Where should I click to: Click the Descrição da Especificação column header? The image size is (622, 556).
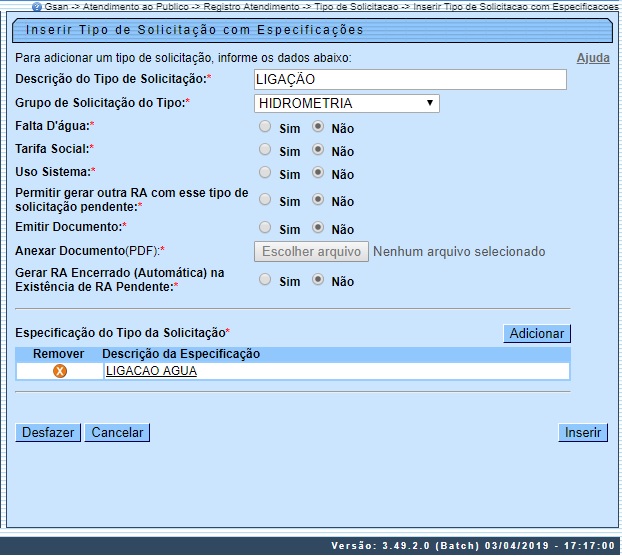click(x=181, y=354)
